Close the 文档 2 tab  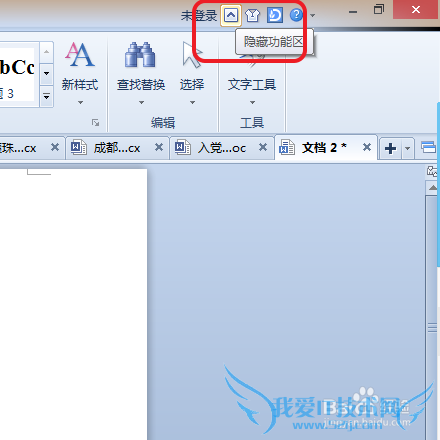pyautogui.click(x=367, y=147)
